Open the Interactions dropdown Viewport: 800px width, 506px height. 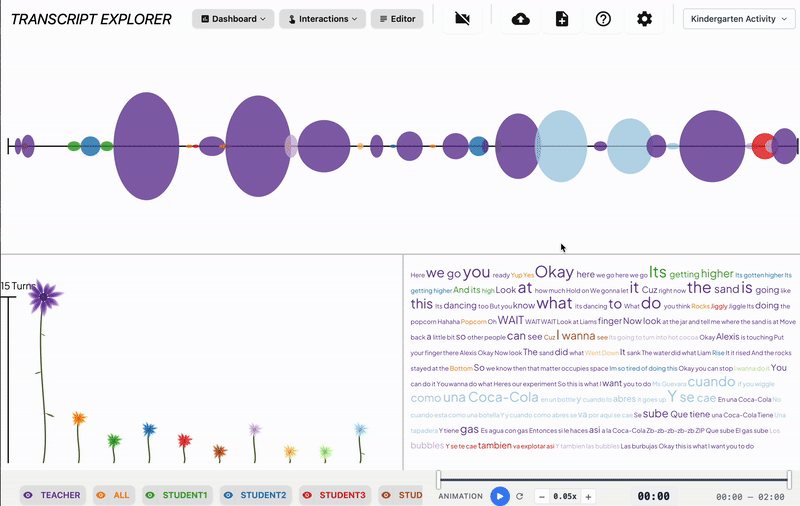click(x=322, y=19)
